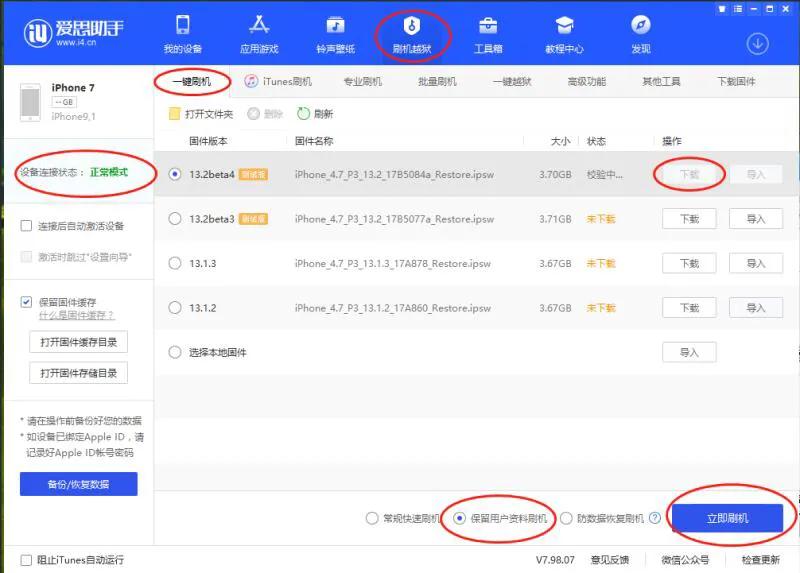Select firmware 13.2beta3 radio button
The width and height of the screenshot is (800, 573).
tap(175, 219)
